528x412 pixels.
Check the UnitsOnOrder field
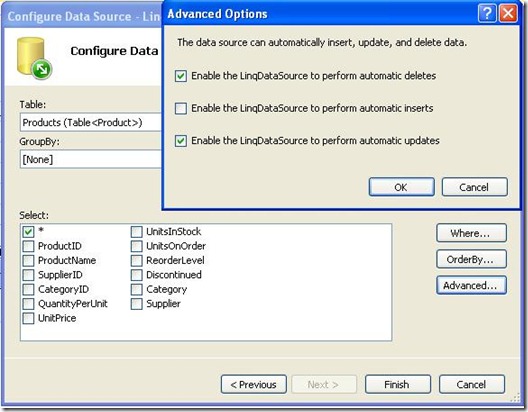click(136, 246)
